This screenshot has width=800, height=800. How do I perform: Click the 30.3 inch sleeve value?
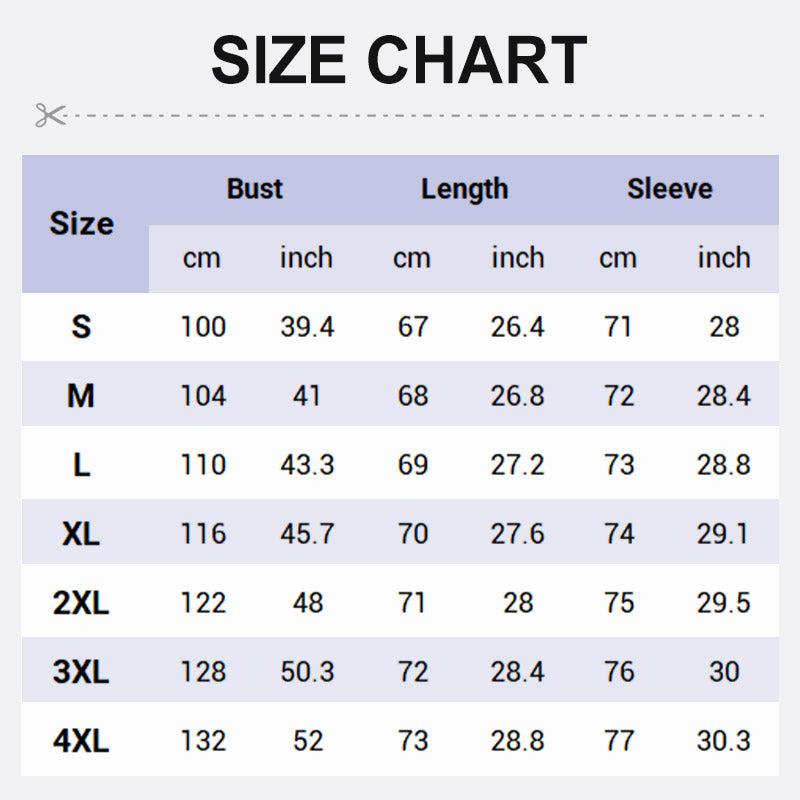click(x=723, y=741)
